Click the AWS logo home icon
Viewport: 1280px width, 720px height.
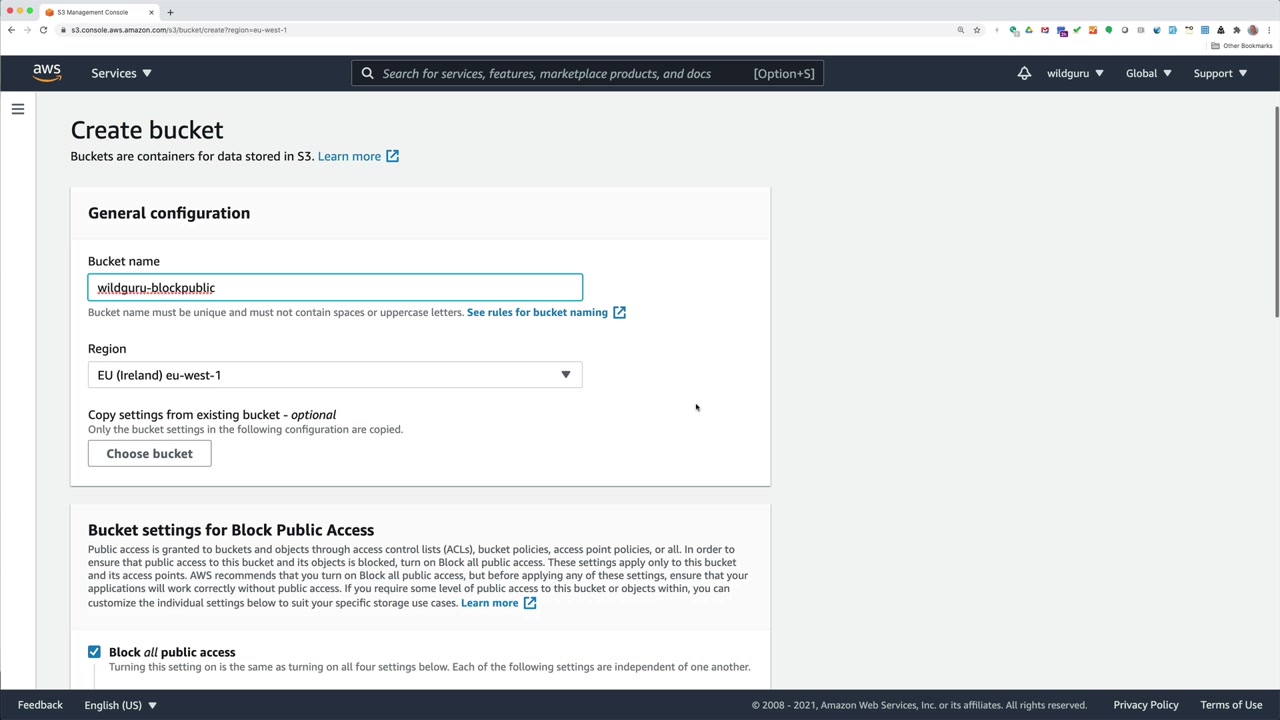(x=47, y=73)
